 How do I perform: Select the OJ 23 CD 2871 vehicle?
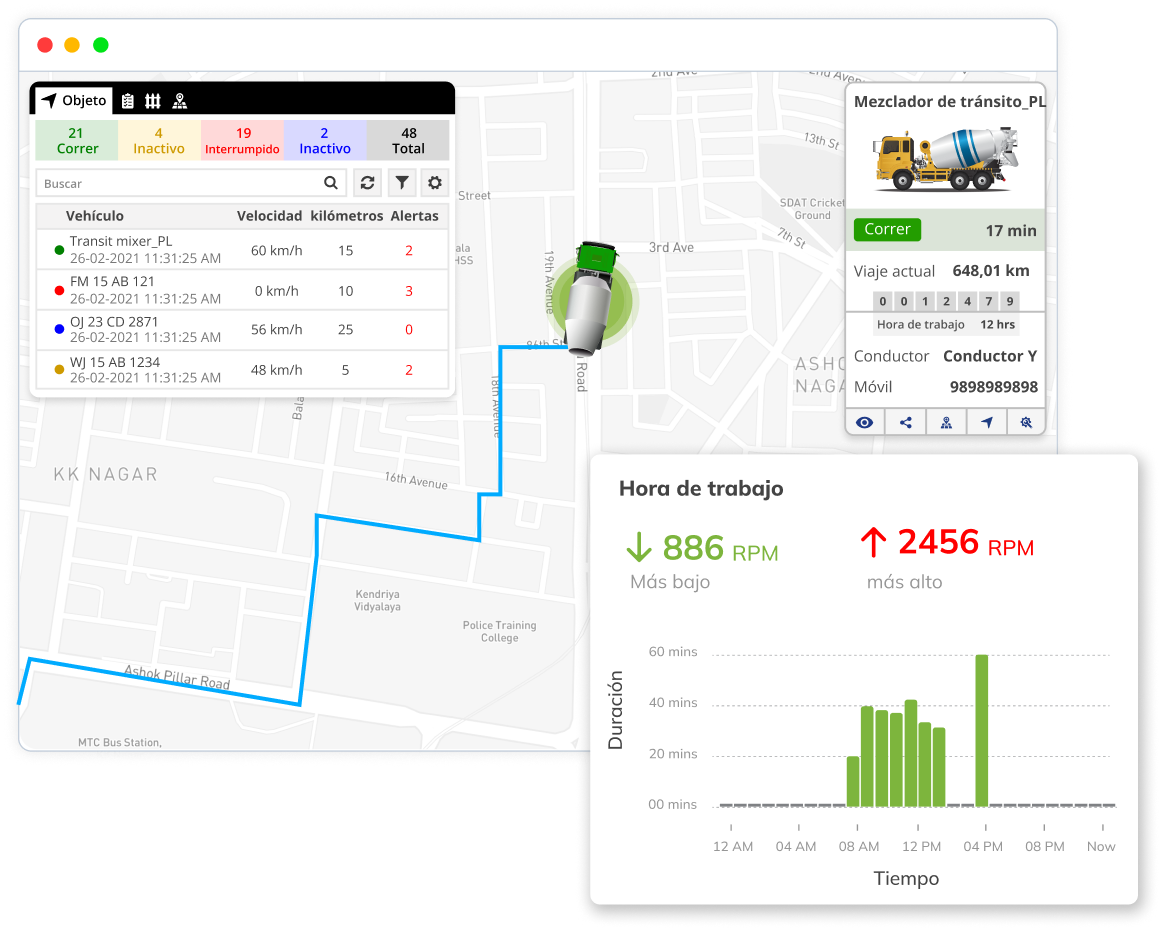[x=242, y=330]
